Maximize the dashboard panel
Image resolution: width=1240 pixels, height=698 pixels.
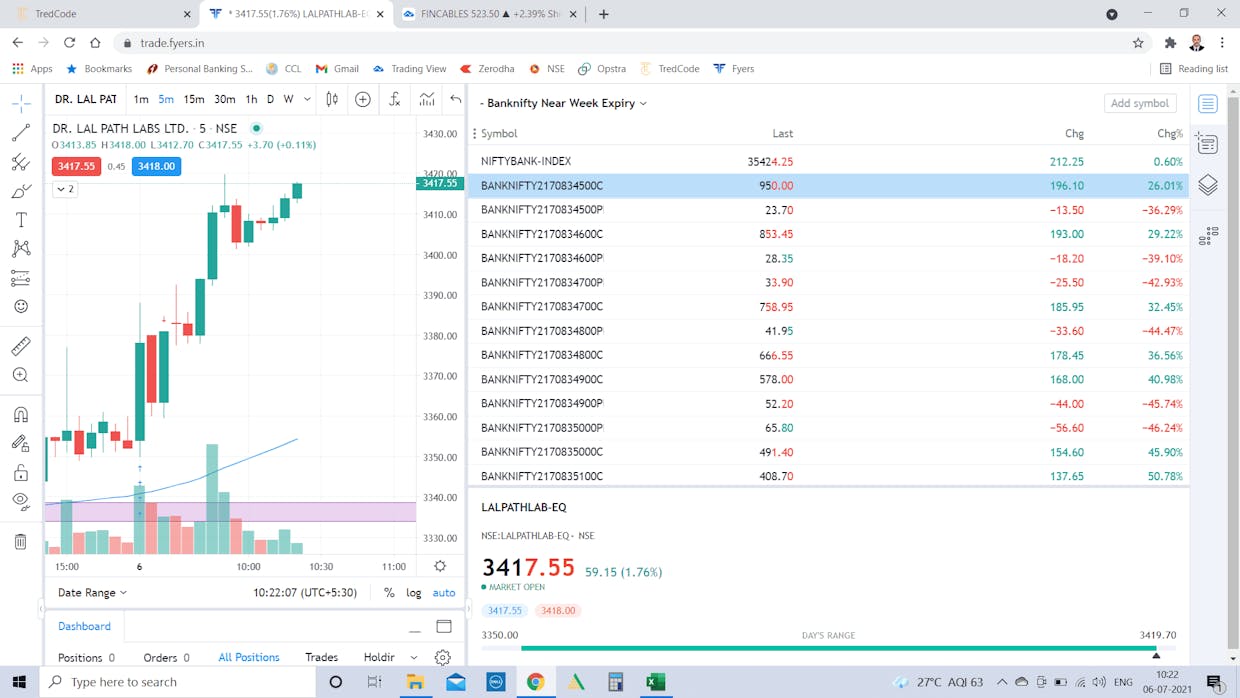[444, 627]
